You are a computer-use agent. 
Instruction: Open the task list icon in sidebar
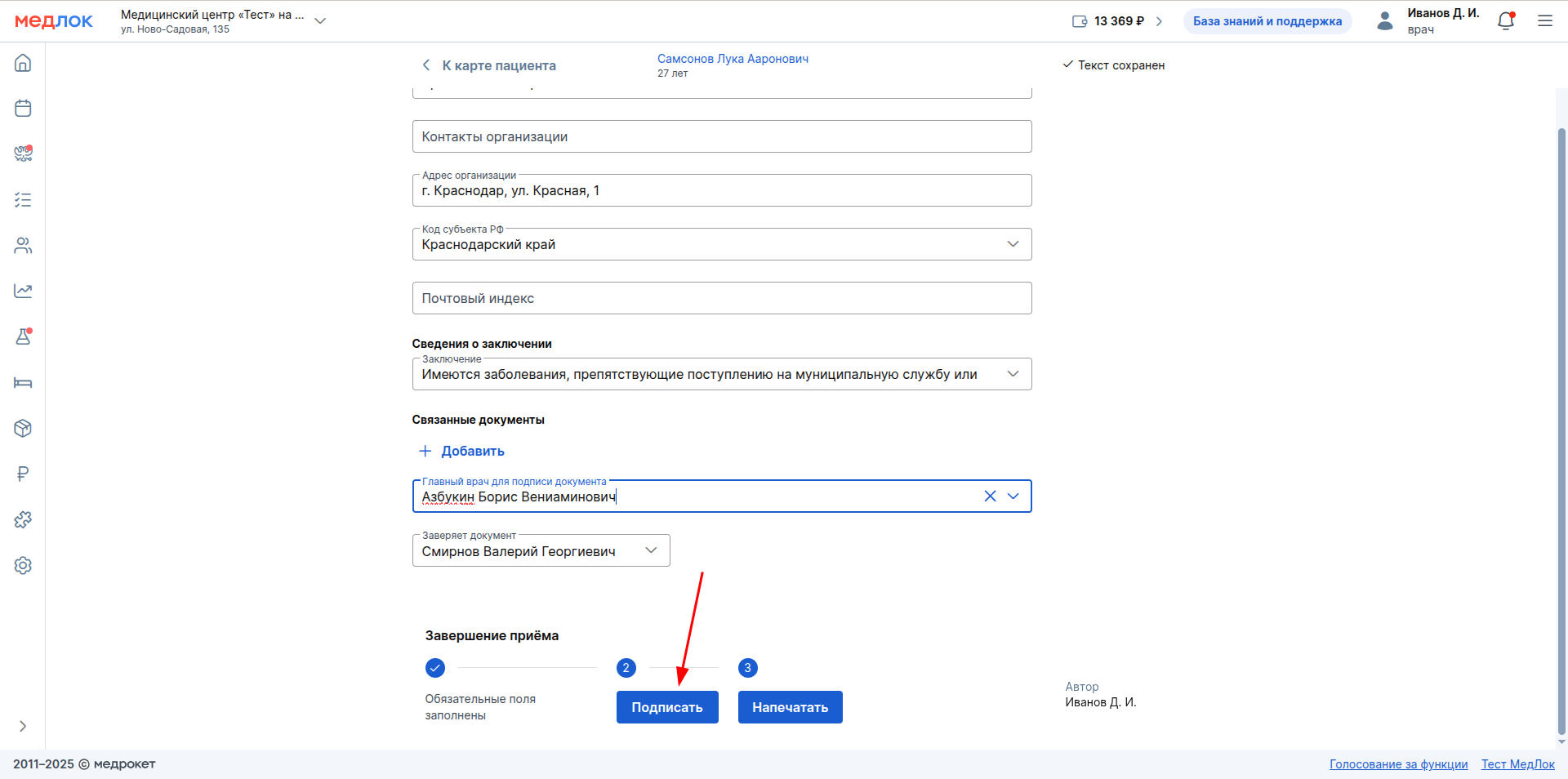23,200
